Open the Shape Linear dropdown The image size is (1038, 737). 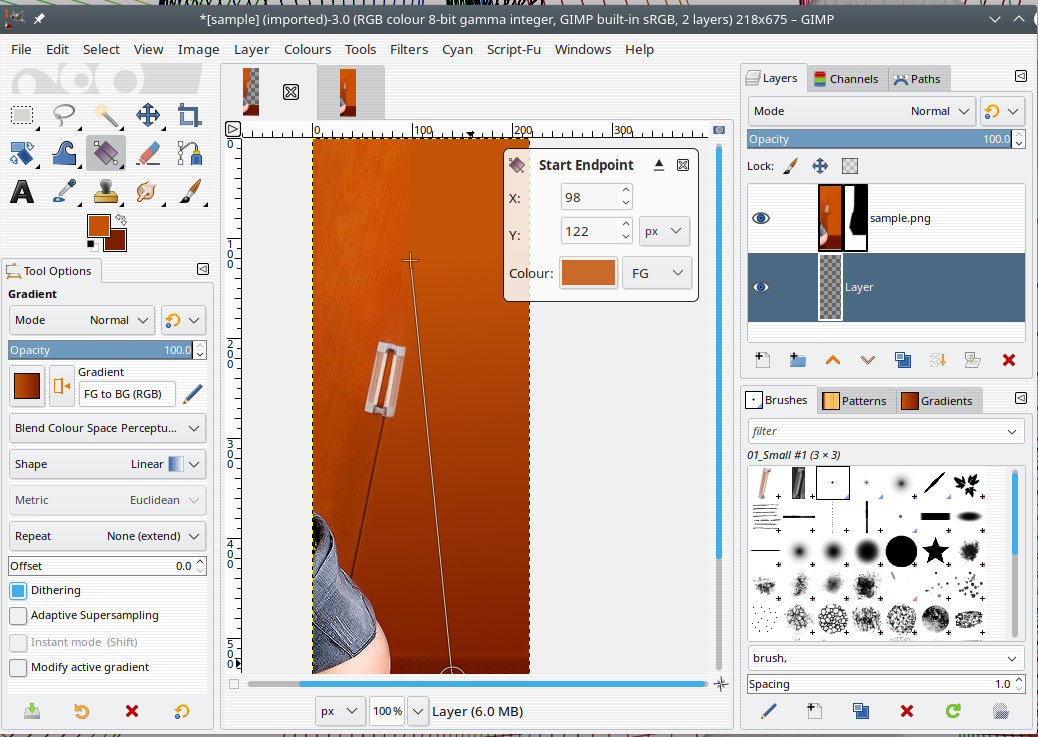pyautogui.click(x=107, y=464)
